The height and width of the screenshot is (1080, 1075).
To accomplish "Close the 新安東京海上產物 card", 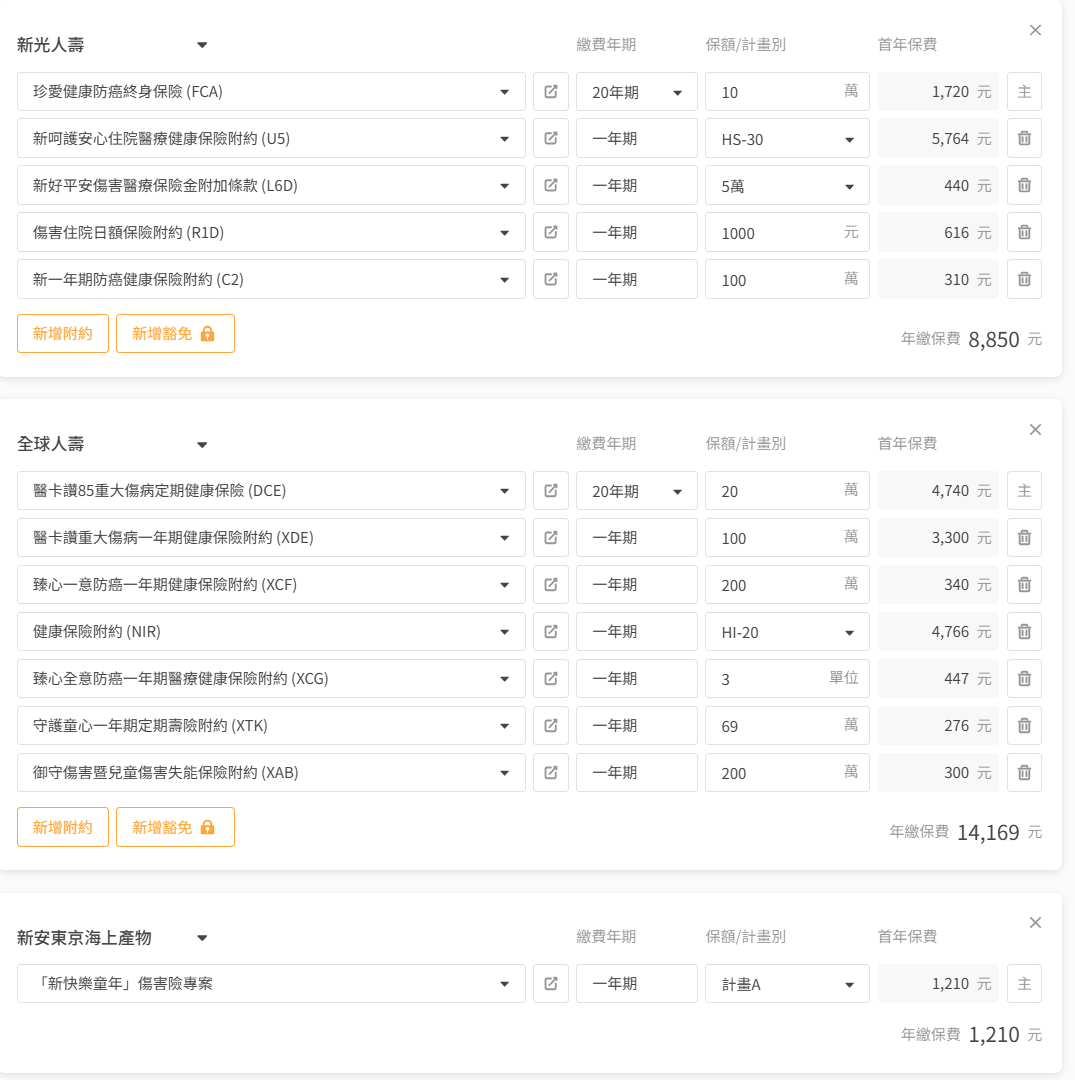I will pos(1035,923).
